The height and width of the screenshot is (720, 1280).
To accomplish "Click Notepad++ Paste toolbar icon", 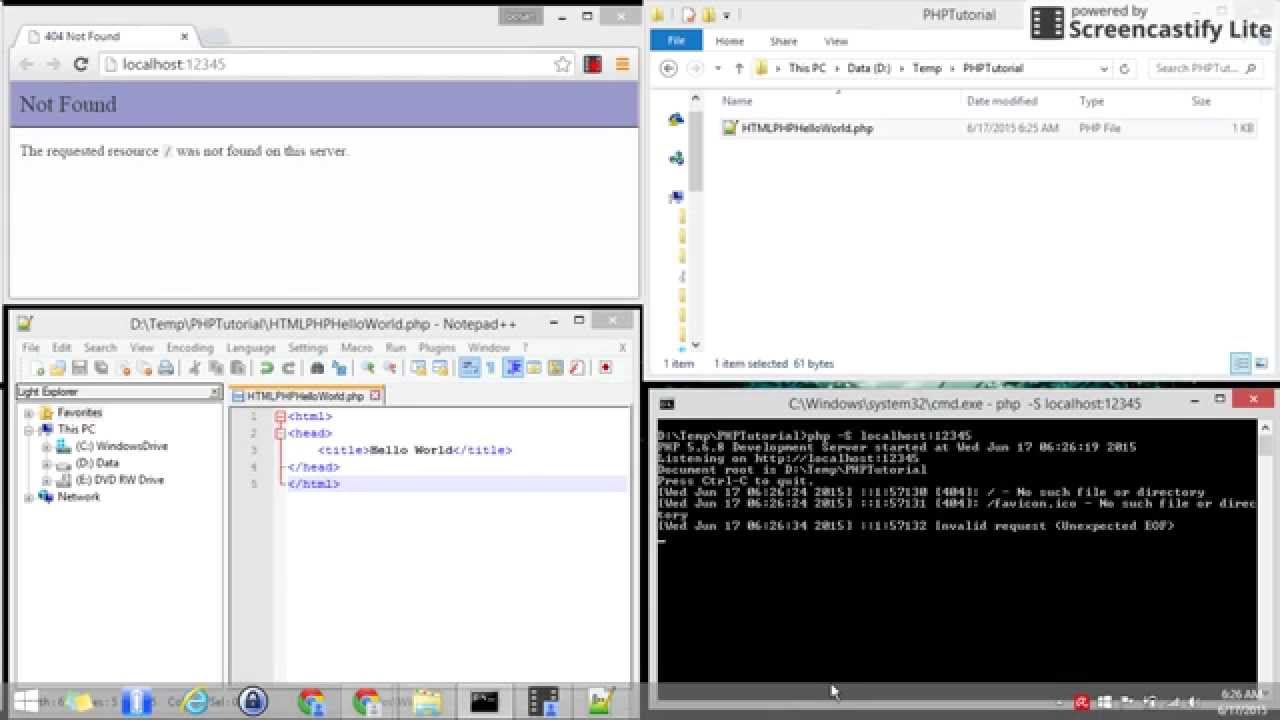I will point(237,368).
